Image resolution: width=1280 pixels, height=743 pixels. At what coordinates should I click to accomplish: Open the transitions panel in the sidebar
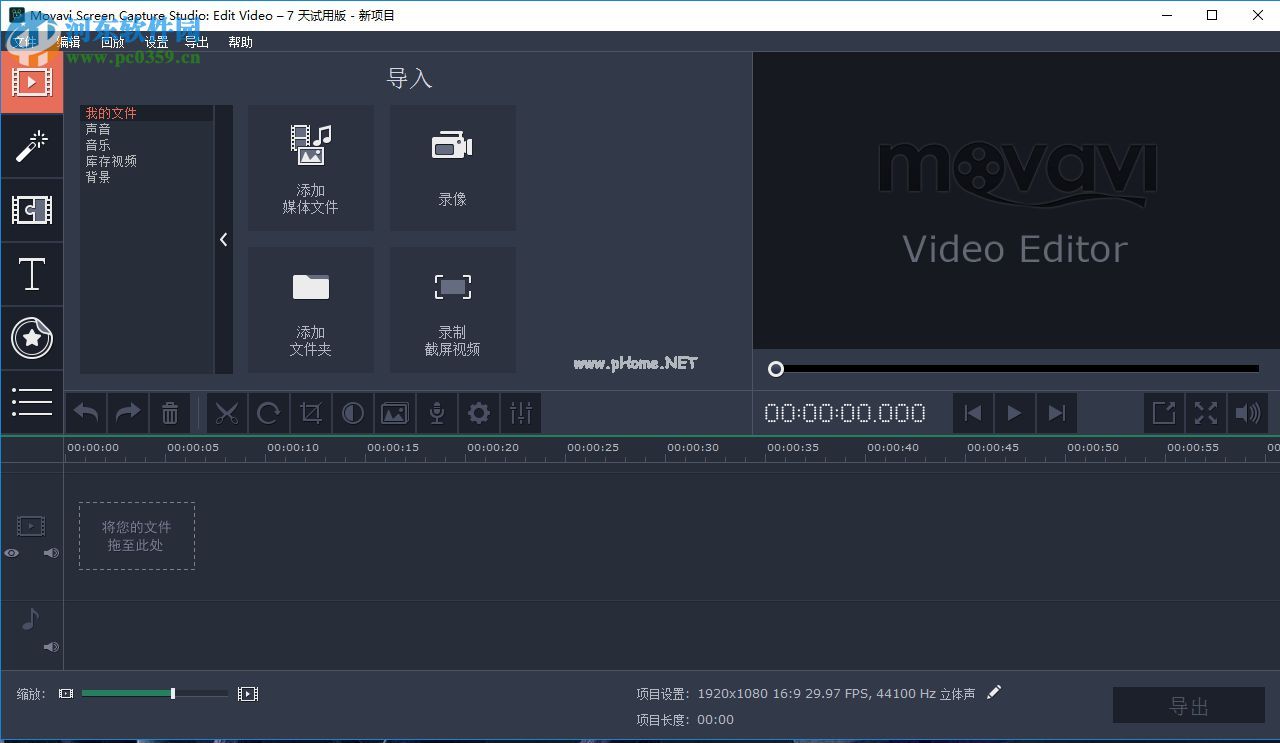[32, 210]
